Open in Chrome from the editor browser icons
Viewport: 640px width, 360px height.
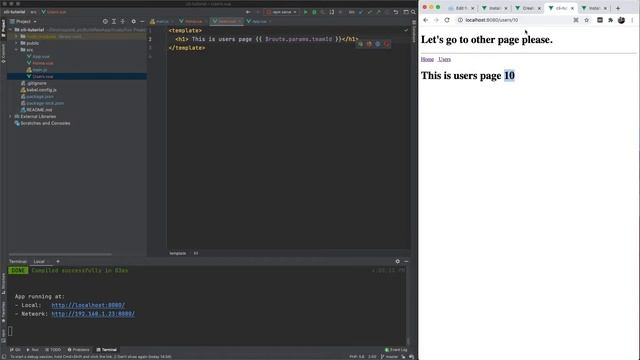[360, 44]
